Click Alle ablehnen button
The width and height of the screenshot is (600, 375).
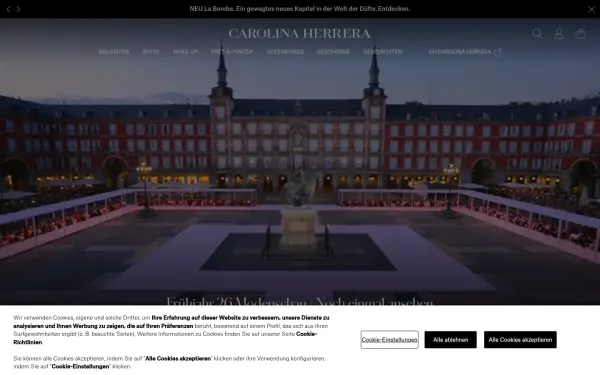coord(450,340)
